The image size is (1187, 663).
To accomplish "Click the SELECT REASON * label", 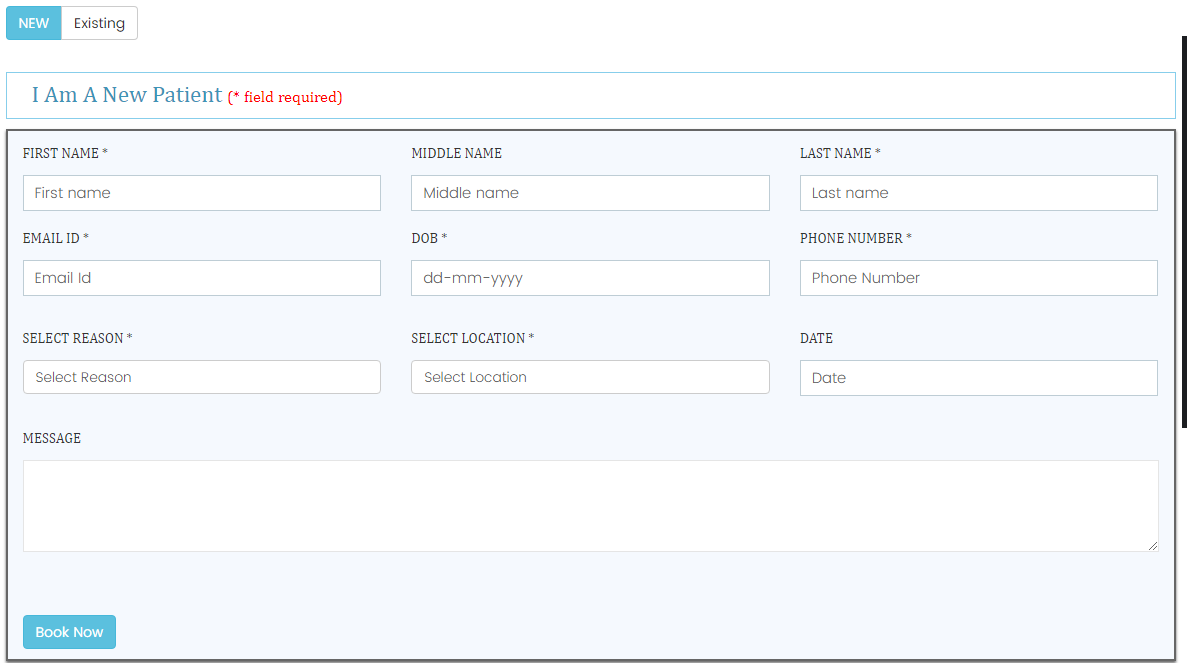I will pyautogui.click(x=77, y=338).
